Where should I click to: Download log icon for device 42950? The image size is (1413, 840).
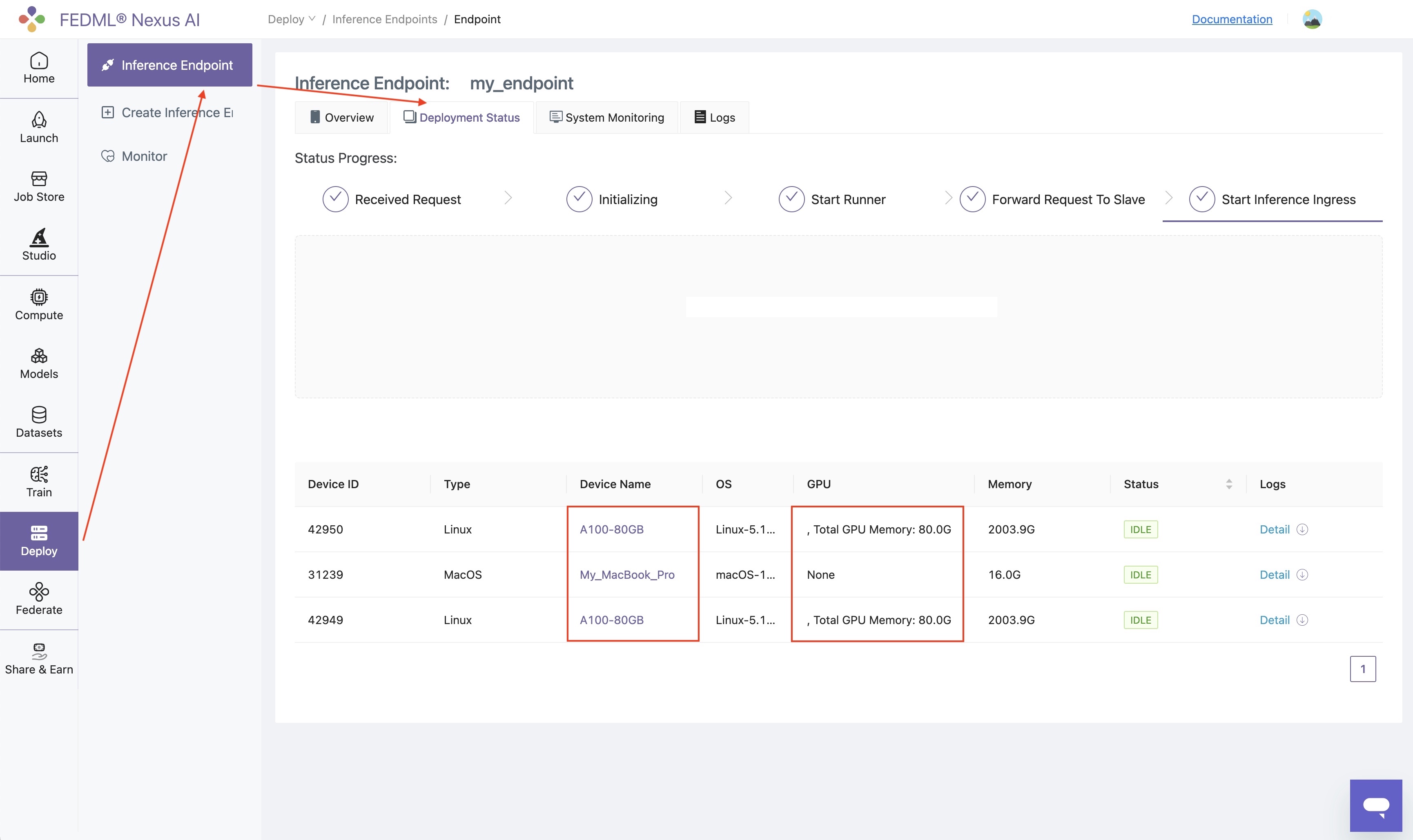point(1302,529)
